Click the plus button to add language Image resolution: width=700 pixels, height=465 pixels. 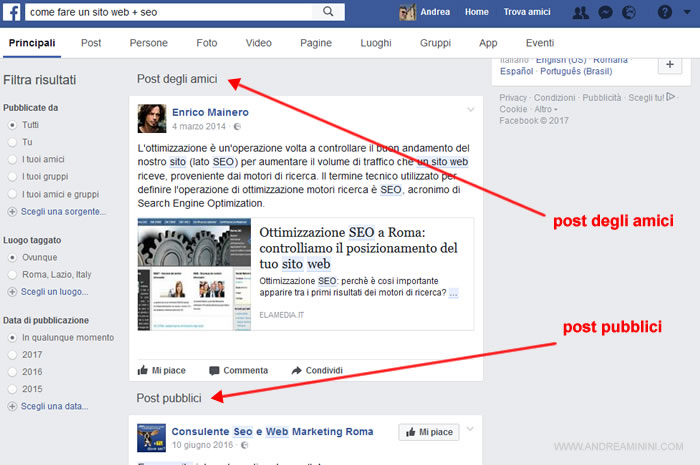pyautogui.click(x=669, y=65)
